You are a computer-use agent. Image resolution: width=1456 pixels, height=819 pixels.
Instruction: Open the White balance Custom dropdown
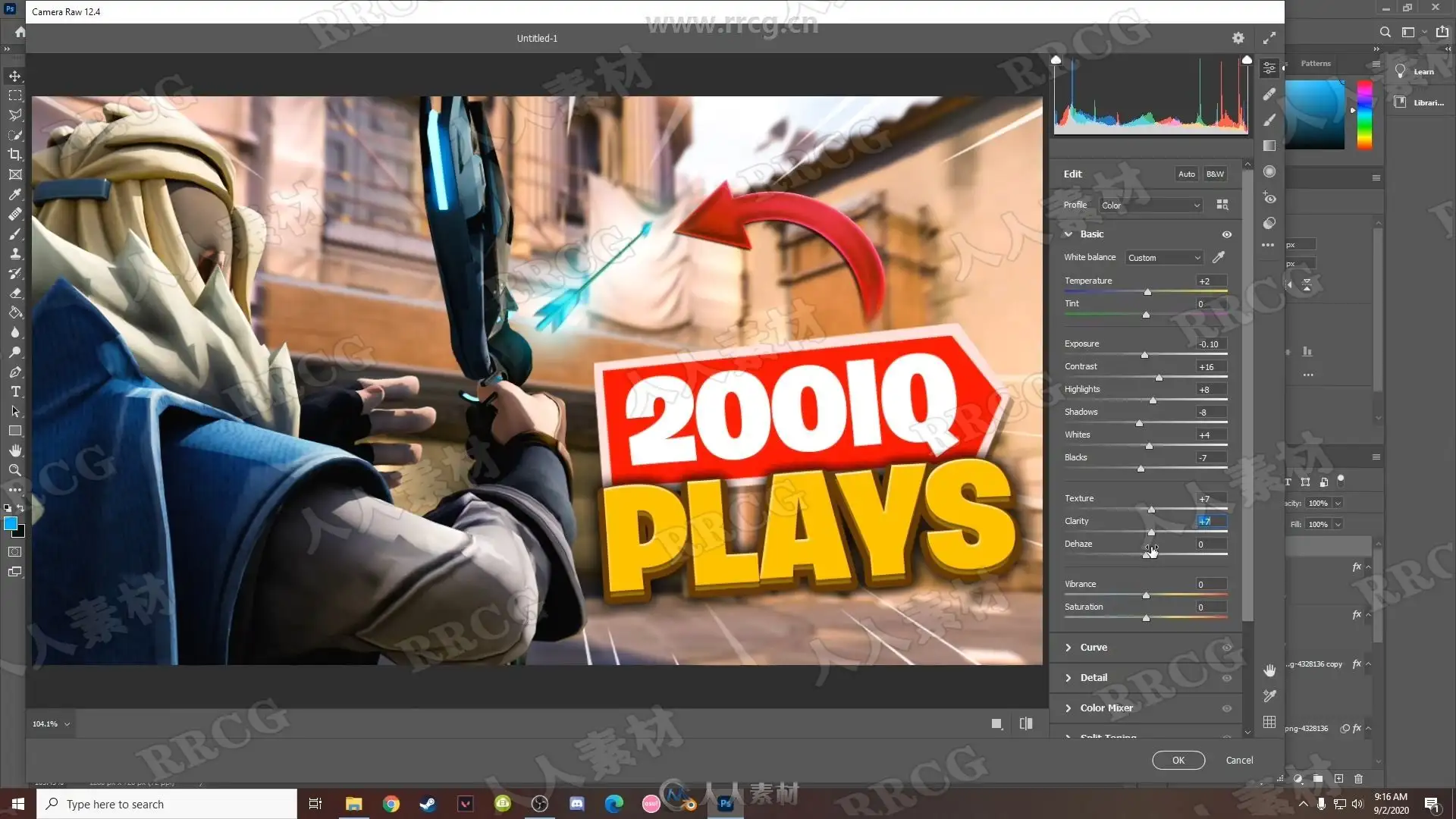pos(1163,258)
